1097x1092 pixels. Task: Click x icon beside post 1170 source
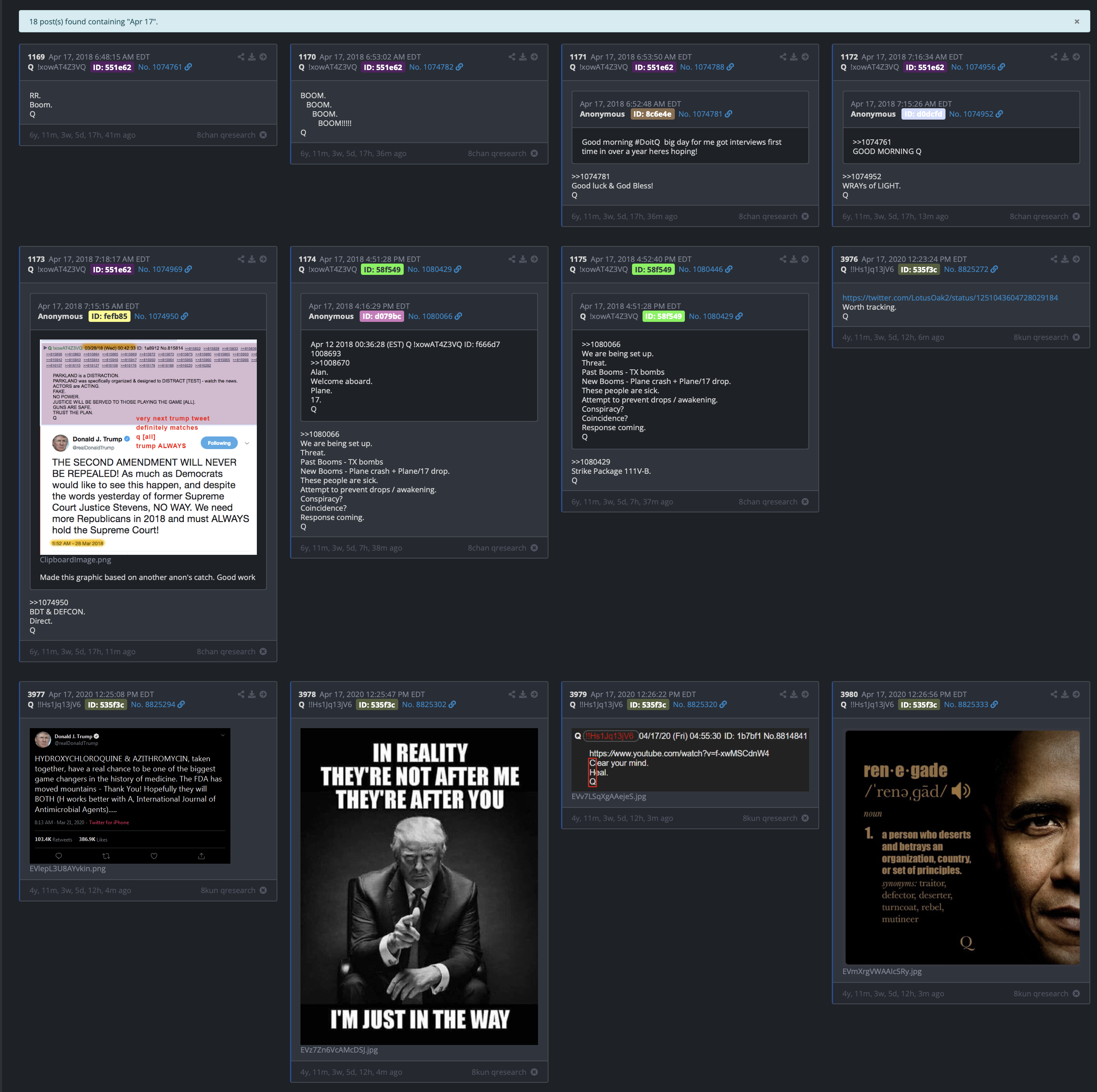click(x=534, y=153)
